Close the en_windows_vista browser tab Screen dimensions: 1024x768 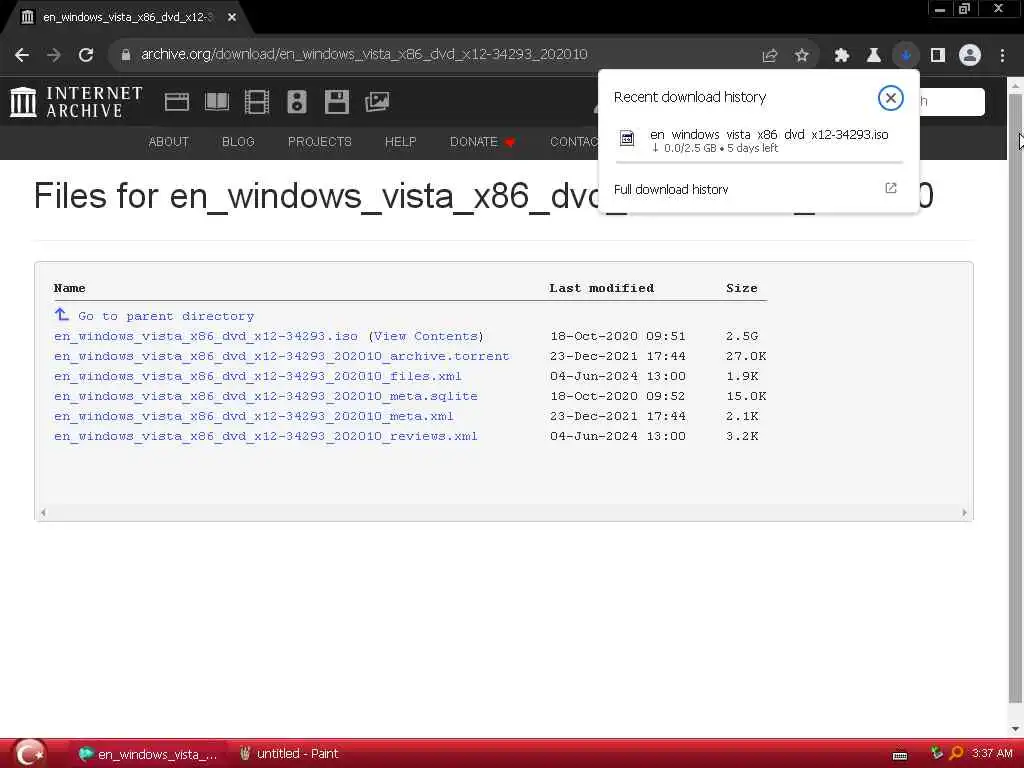(232, 18)
